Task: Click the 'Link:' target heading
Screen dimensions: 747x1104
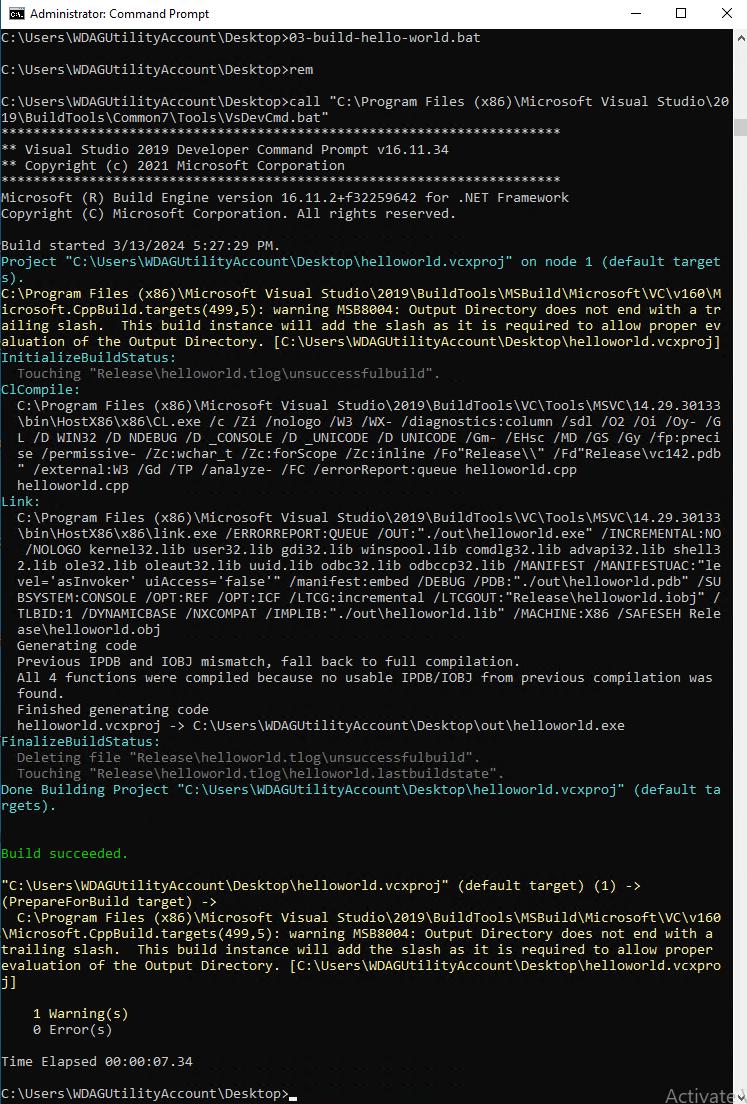Action: 21,501
